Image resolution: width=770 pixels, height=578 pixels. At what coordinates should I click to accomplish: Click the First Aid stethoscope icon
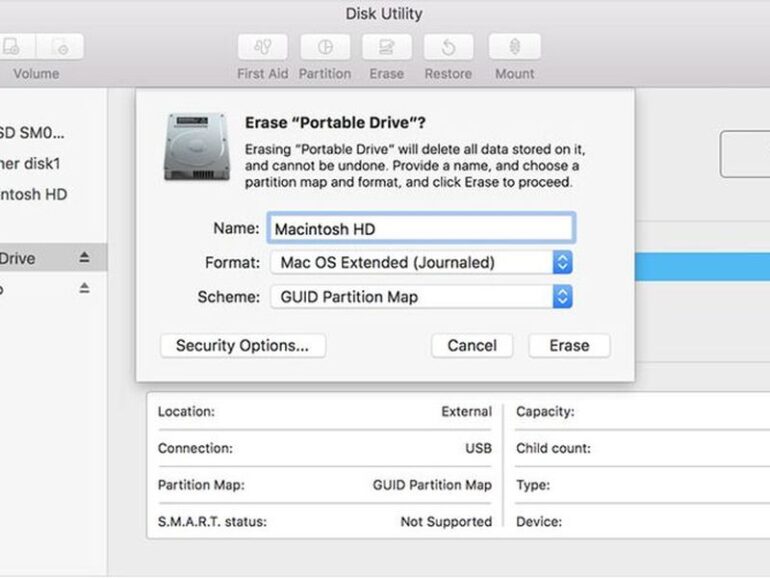[x=263, y=47]
